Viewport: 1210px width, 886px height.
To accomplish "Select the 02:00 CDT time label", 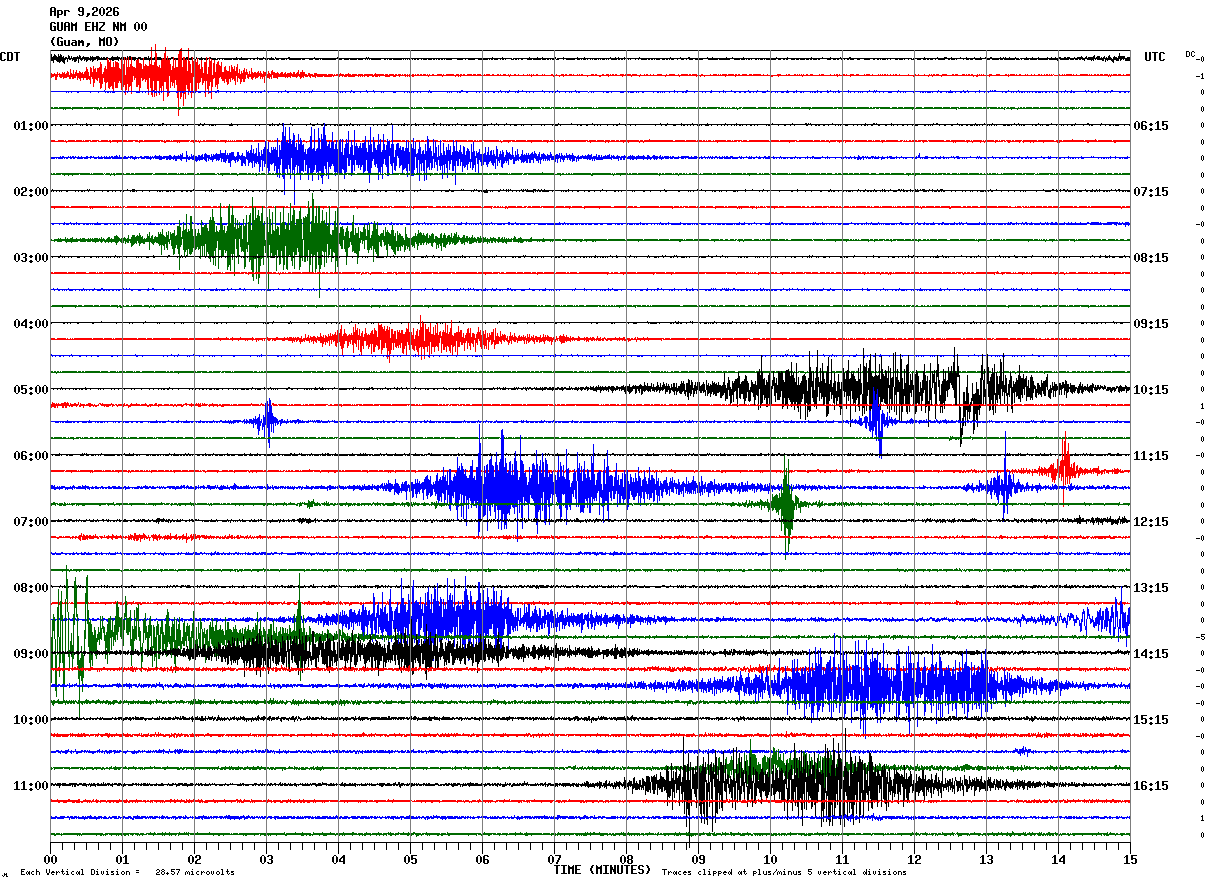I will [31, 192].
